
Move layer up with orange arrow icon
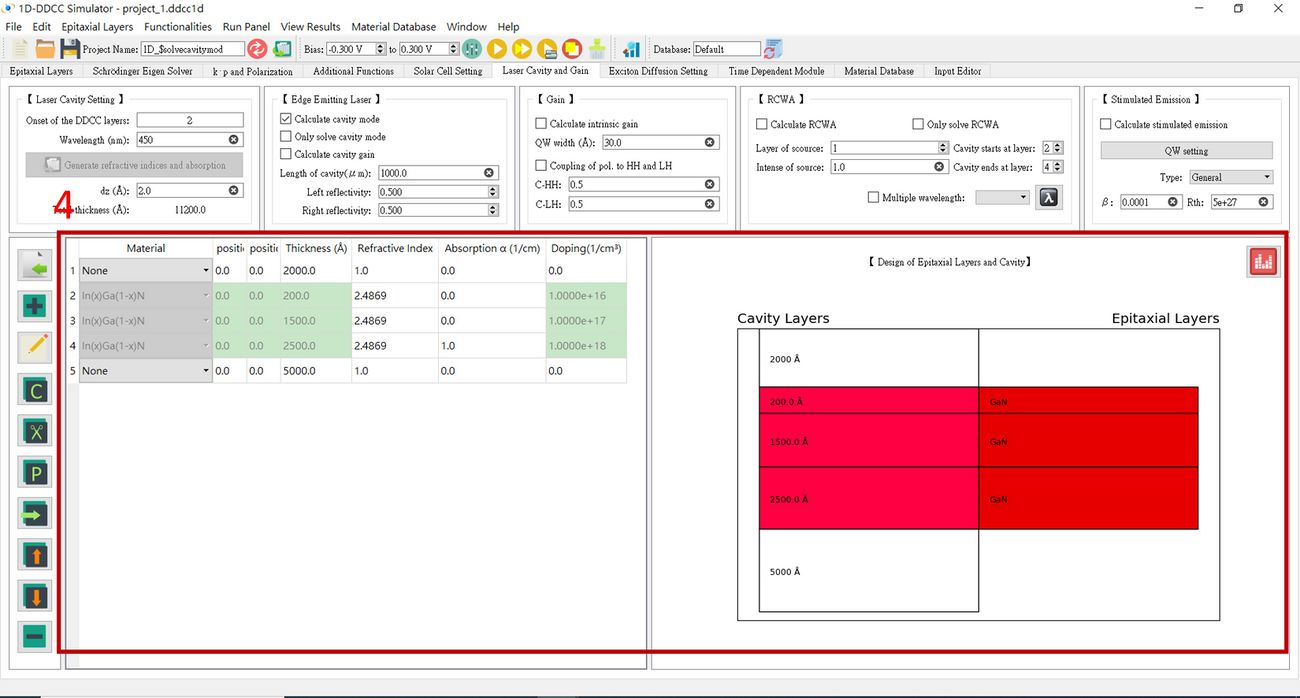[36, 553]
